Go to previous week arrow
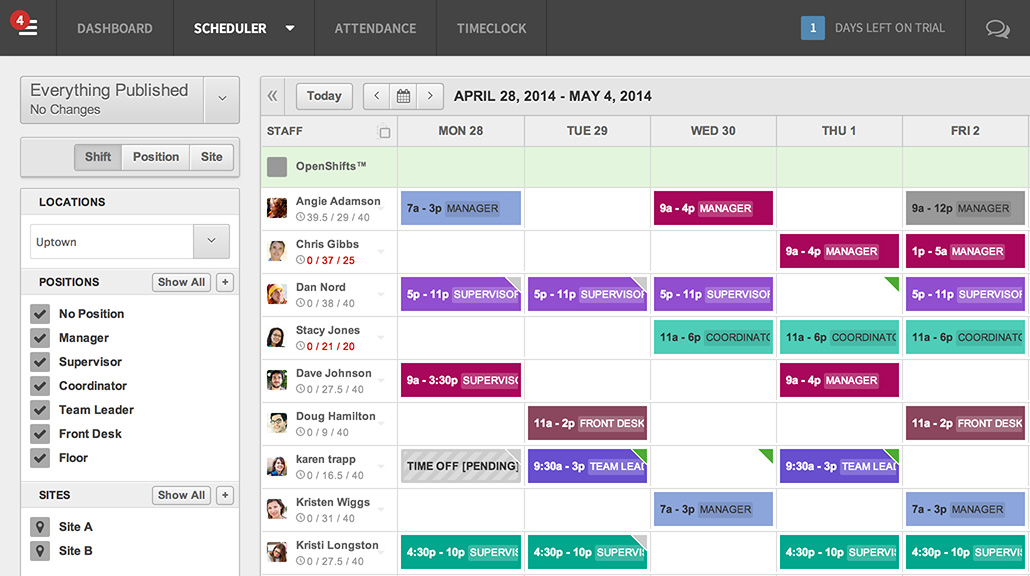Image resolution: width=1030 pixels, height=576 pixels. 376,96
